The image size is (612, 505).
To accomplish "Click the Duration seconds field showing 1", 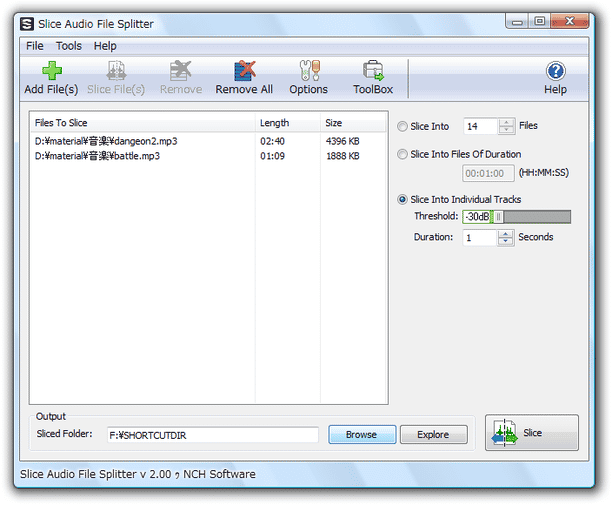I will click(x=480, y=238).
